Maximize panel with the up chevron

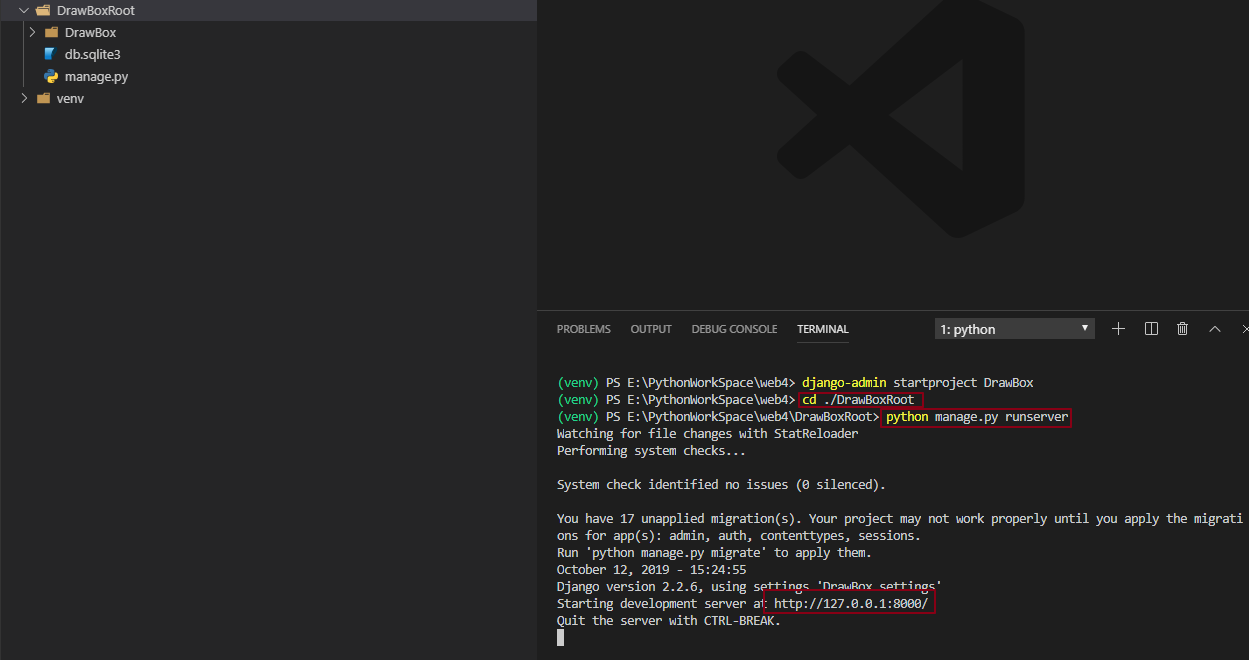pos(1215,328)
